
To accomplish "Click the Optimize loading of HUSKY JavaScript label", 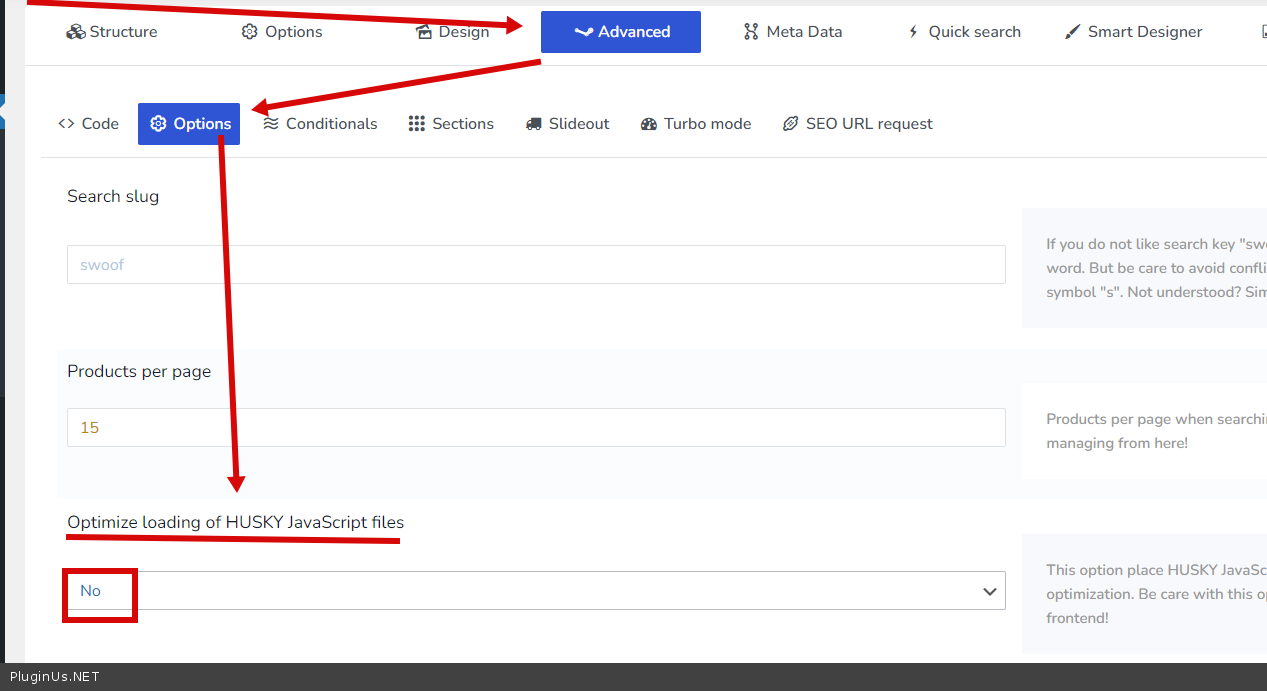I will [x=236, y=523].
